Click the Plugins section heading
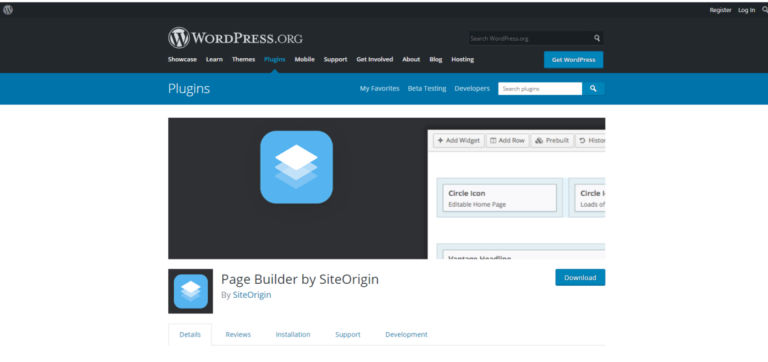The height and width of the screenshot is (362, 768). click(x=189, y=89)
